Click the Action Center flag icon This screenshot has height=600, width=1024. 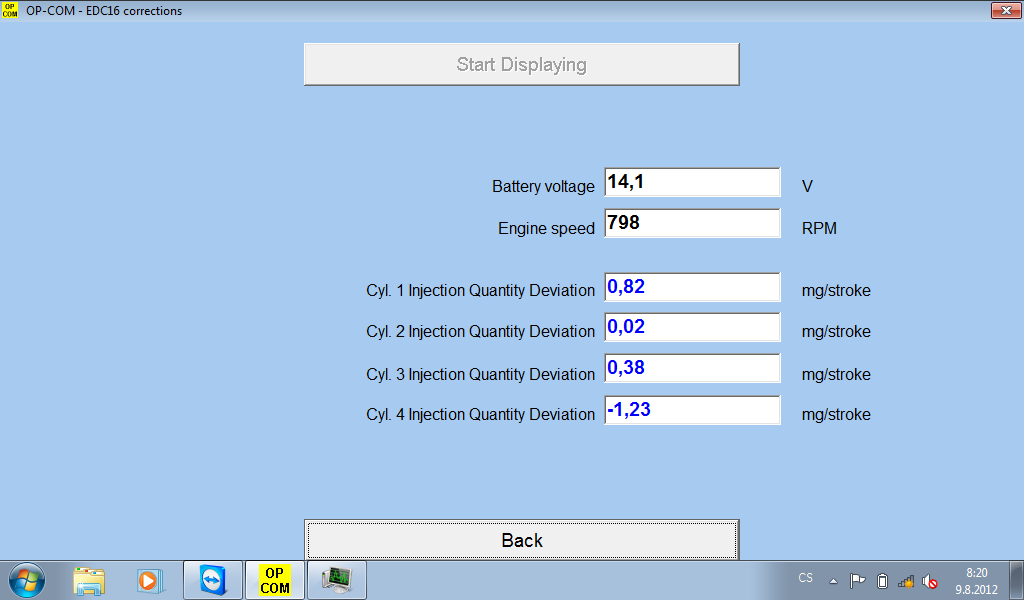[x=858, y=580]
